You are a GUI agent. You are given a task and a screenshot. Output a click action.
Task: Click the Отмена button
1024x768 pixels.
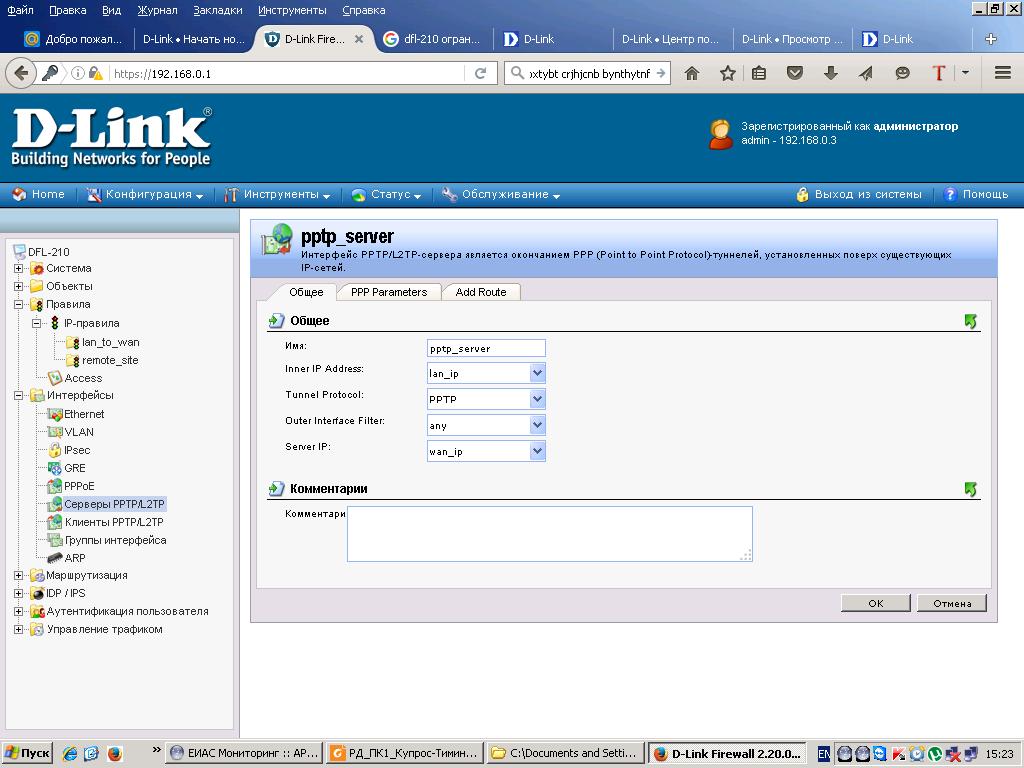point(952,603)
